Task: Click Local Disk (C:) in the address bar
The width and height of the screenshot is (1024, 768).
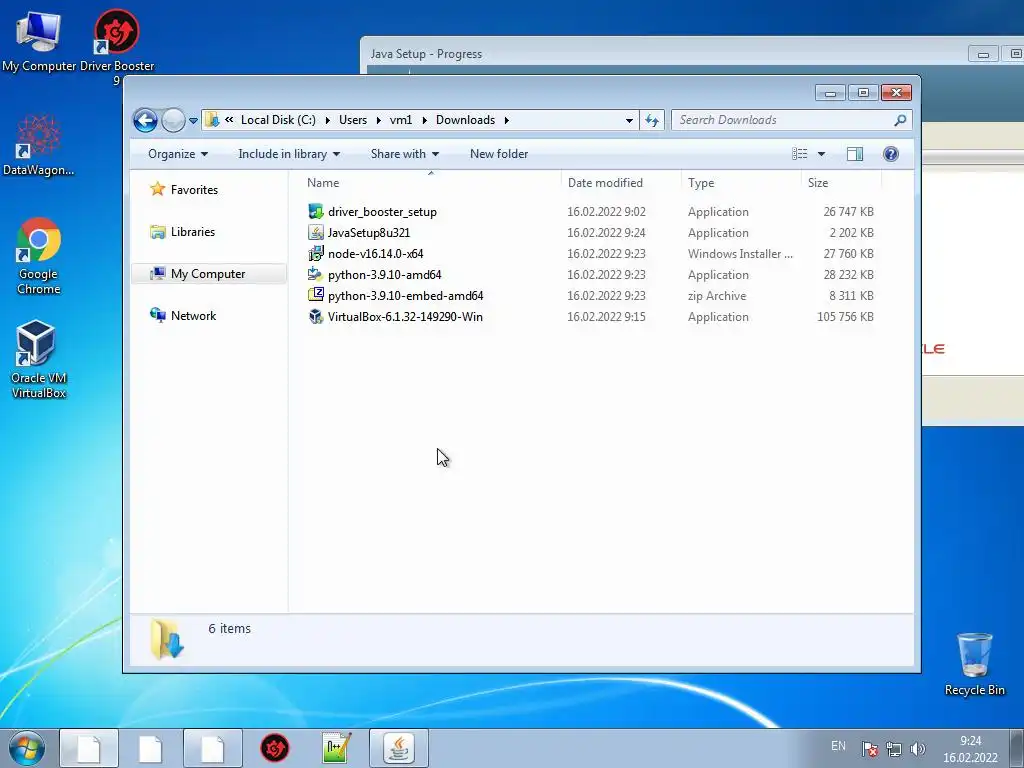Action: coord(278,120)
